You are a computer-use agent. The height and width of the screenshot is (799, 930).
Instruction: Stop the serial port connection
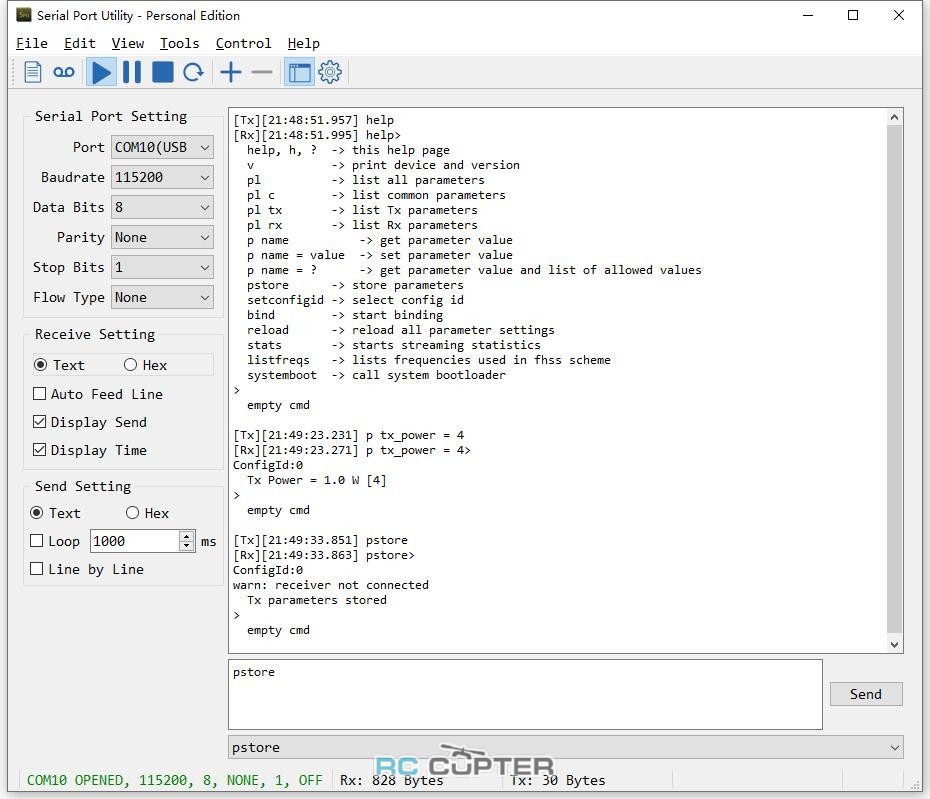tap(163, 72)
